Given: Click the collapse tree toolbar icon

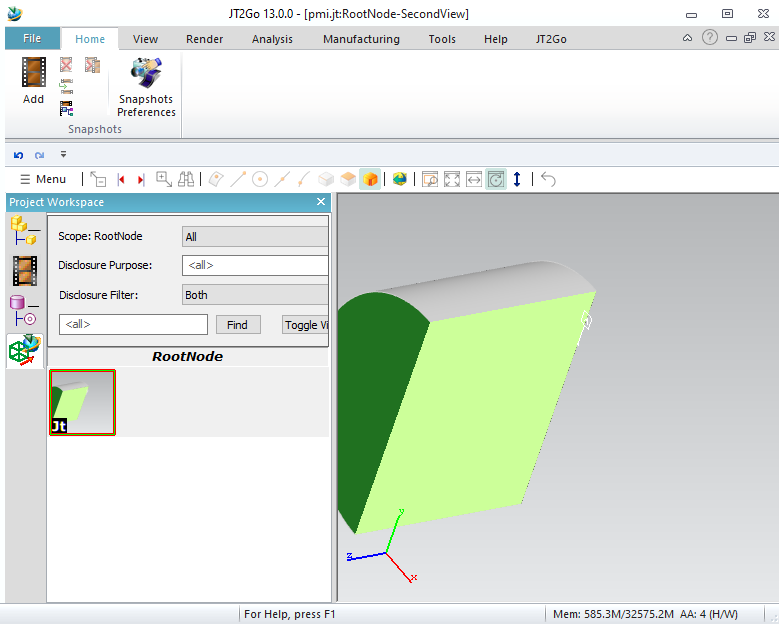Looking at the screenshot, I should (x=98, y=179).
